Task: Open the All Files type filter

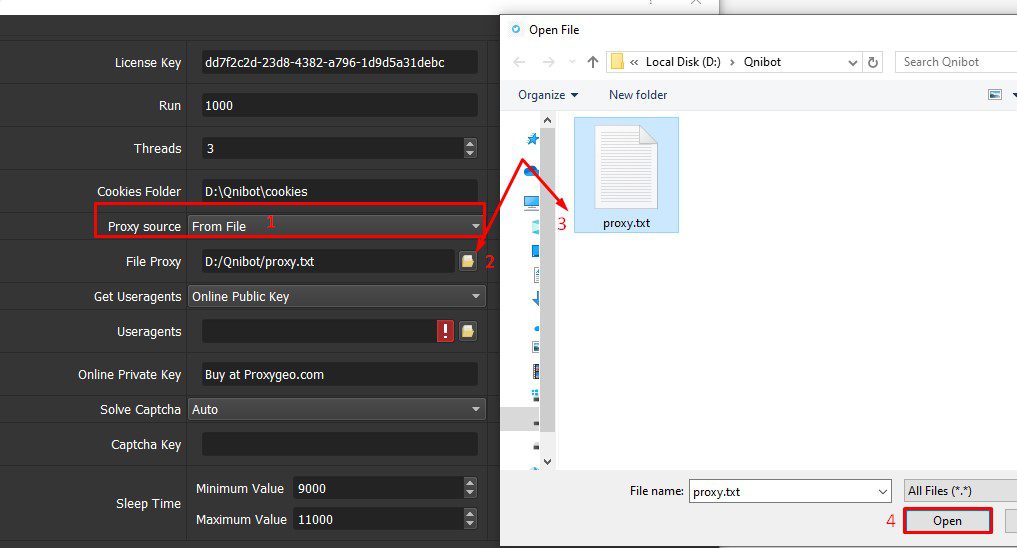Action: point(958,491)
